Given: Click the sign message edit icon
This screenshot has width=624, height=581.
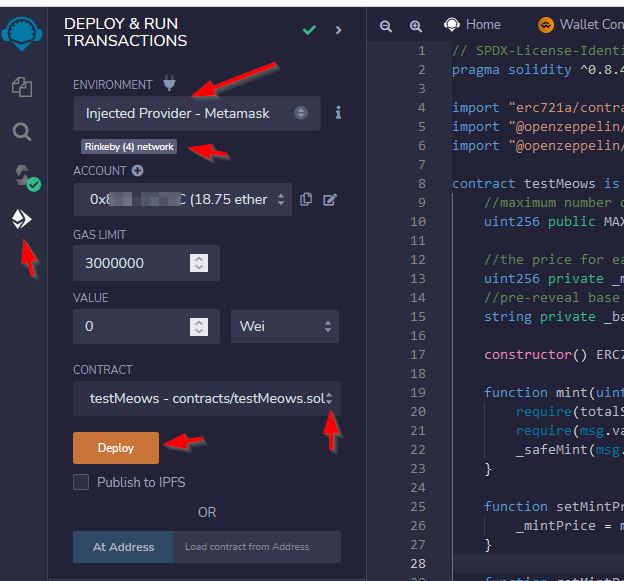Looking at the screenshot, I should coord(330,199).
